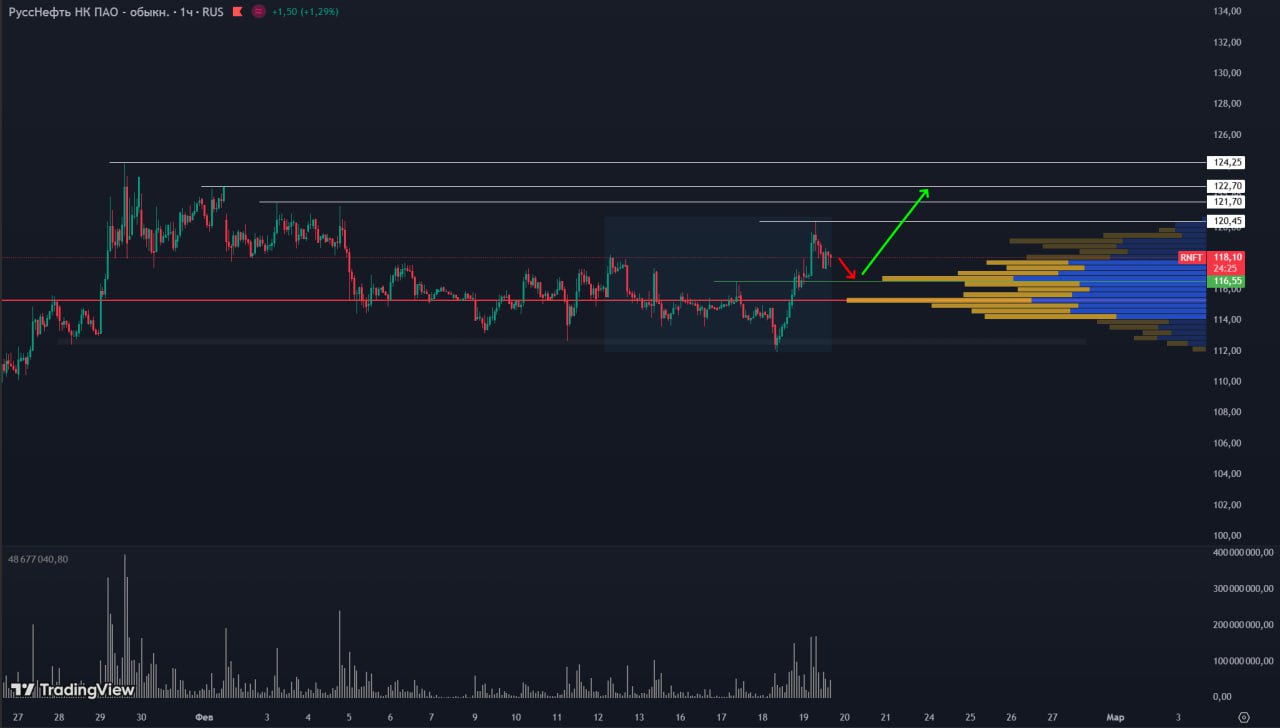This screenshot has height=728, width=1280.
Task: Click the red flag icon beside RUS
Action: pyautogui.click(x=236, y=12)
